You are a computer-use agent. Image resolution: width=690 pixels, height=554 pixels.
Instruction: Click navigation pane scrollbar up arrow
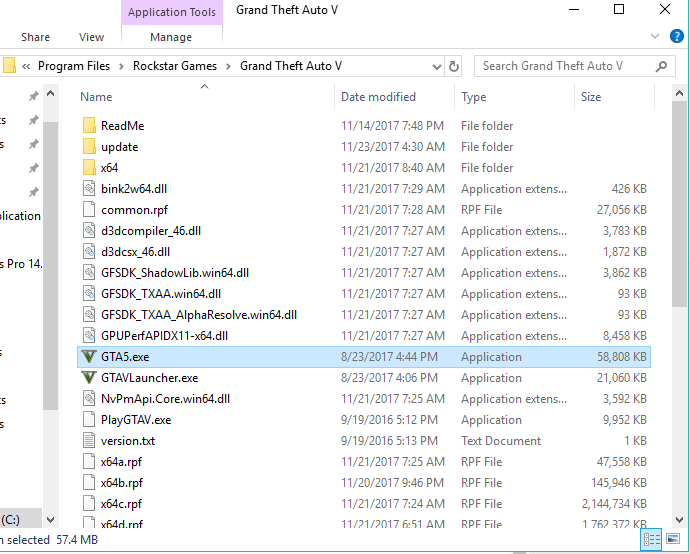pos(51,93)
